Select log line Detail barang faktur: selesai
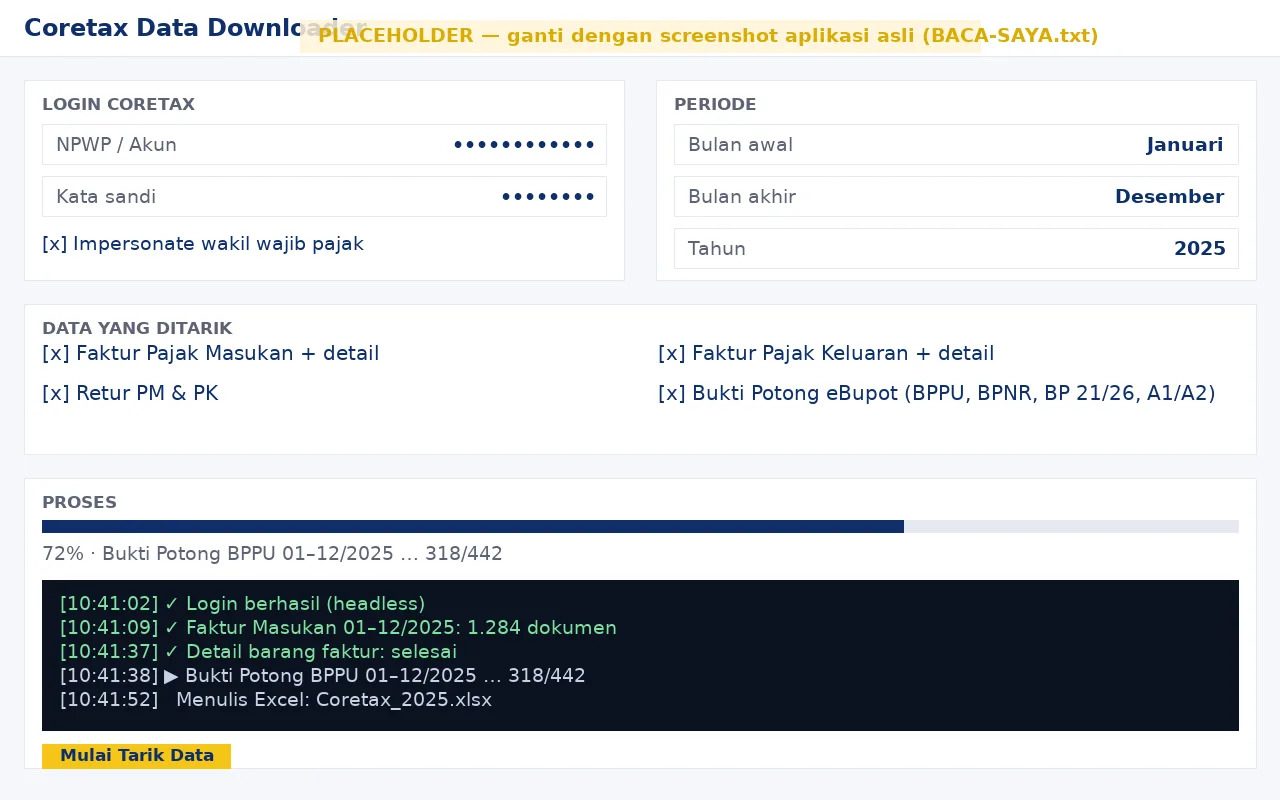The height and width of the screenshot is (800, 1280). (258, 652)
